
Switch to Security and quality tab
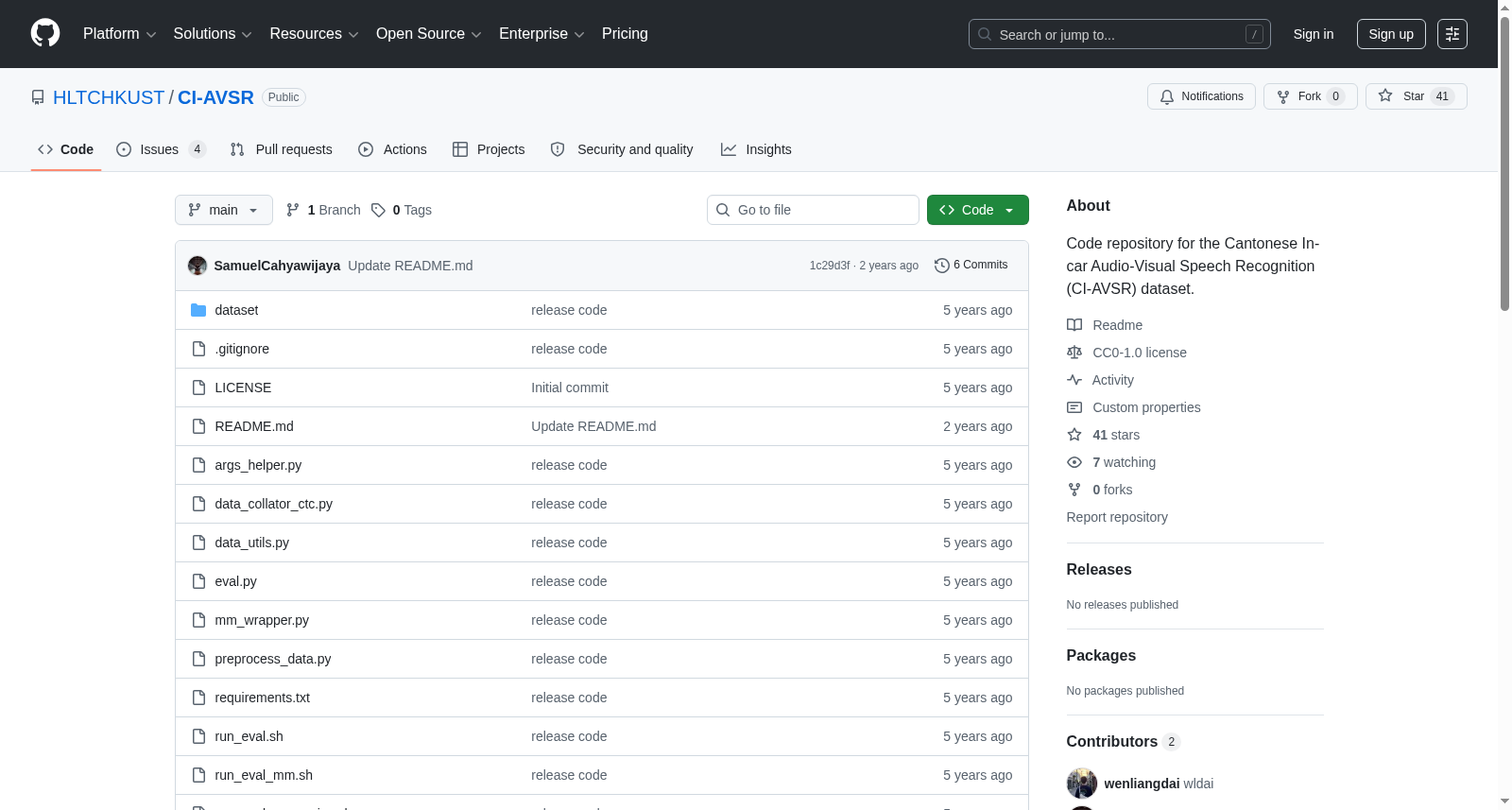pyautogui.click(x=622, y=149)
